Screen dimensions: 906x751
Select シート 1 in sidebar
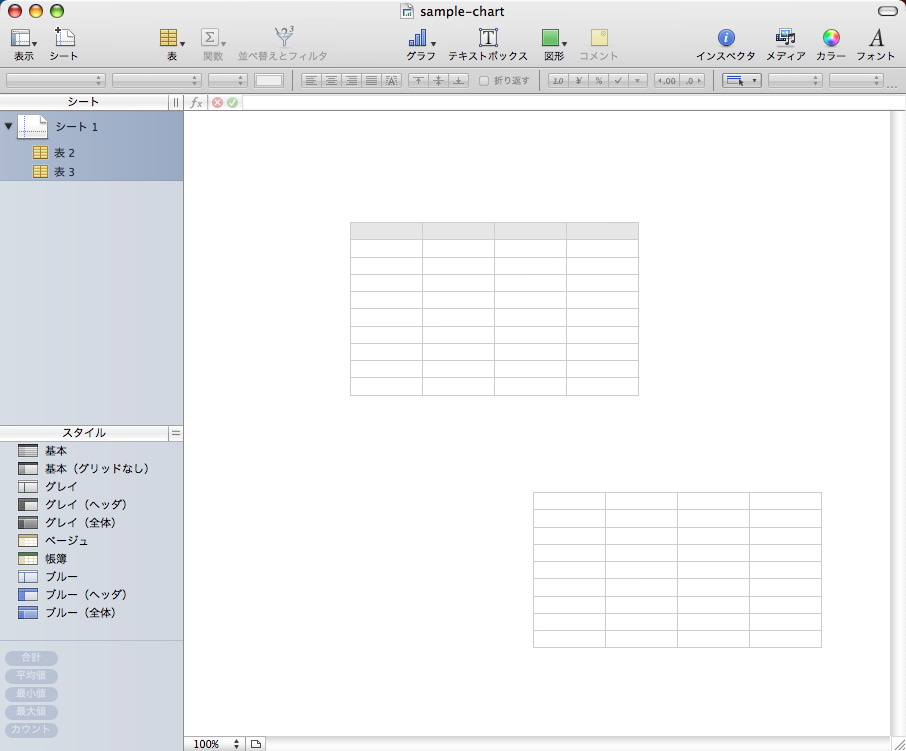coord(91,127)
